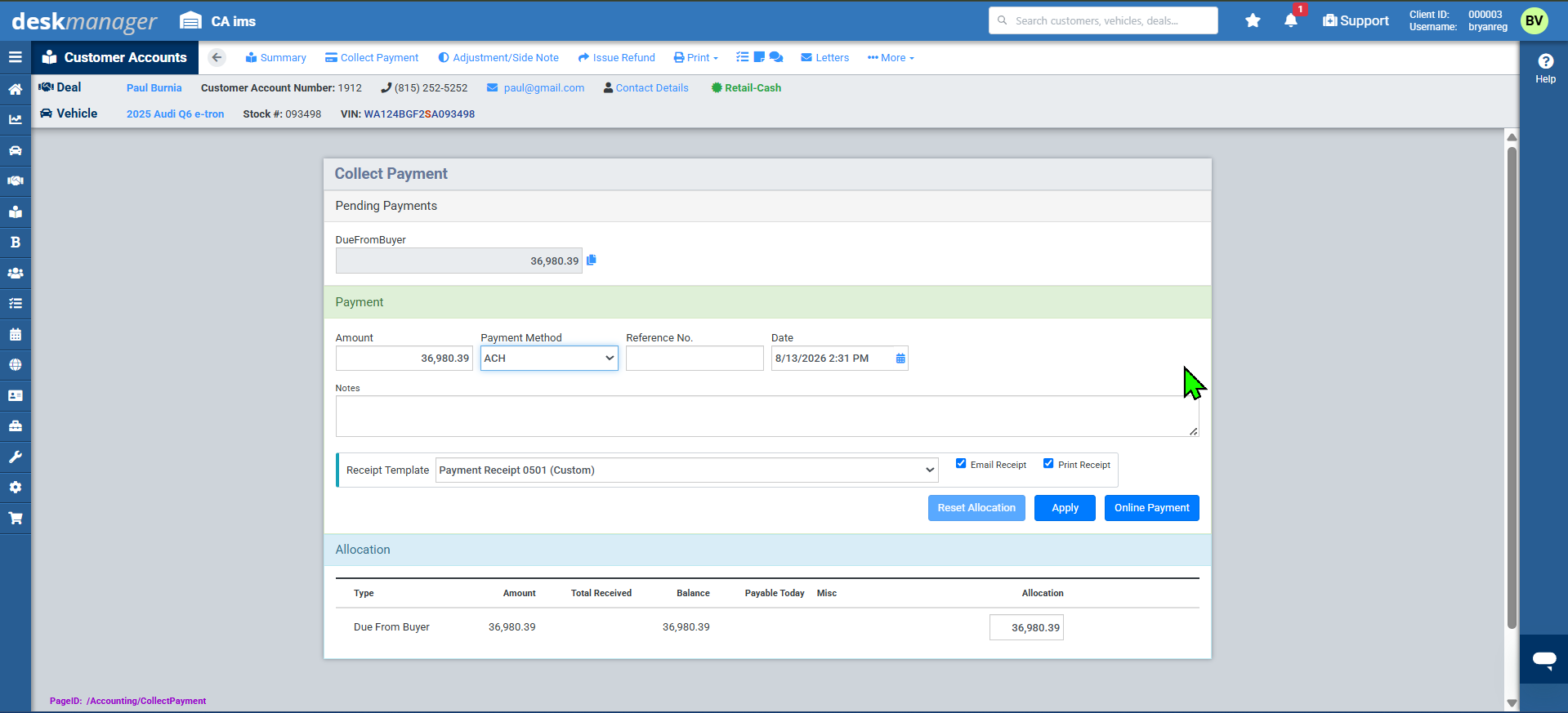Open the ID card sidebar icon
The height and width of the screenshot is (713, 1568).
pyautogui.click(x=15, y=395)
